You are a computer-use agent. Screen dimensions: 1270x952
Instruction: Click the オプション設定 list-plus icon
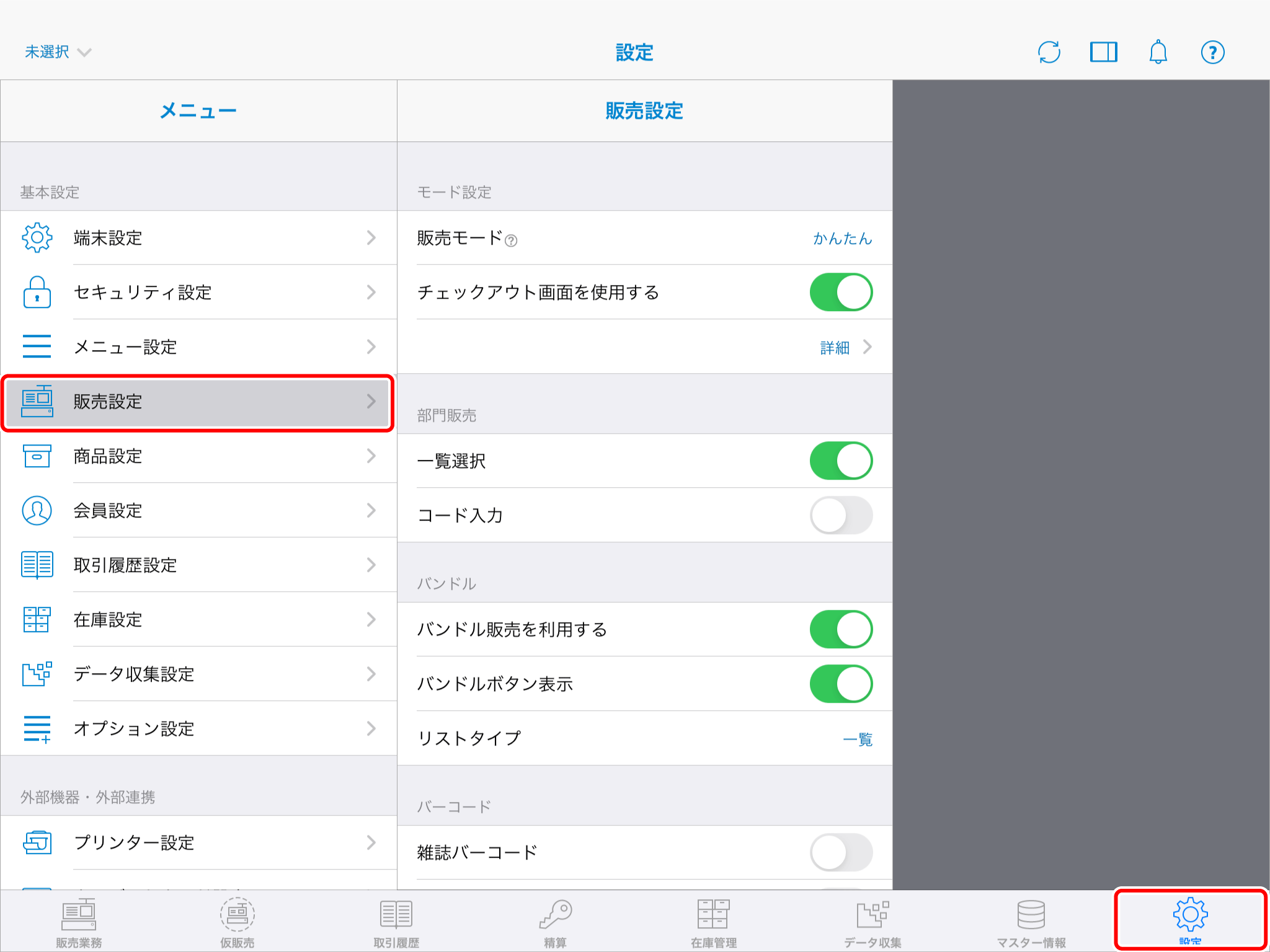tap(37, 729)
